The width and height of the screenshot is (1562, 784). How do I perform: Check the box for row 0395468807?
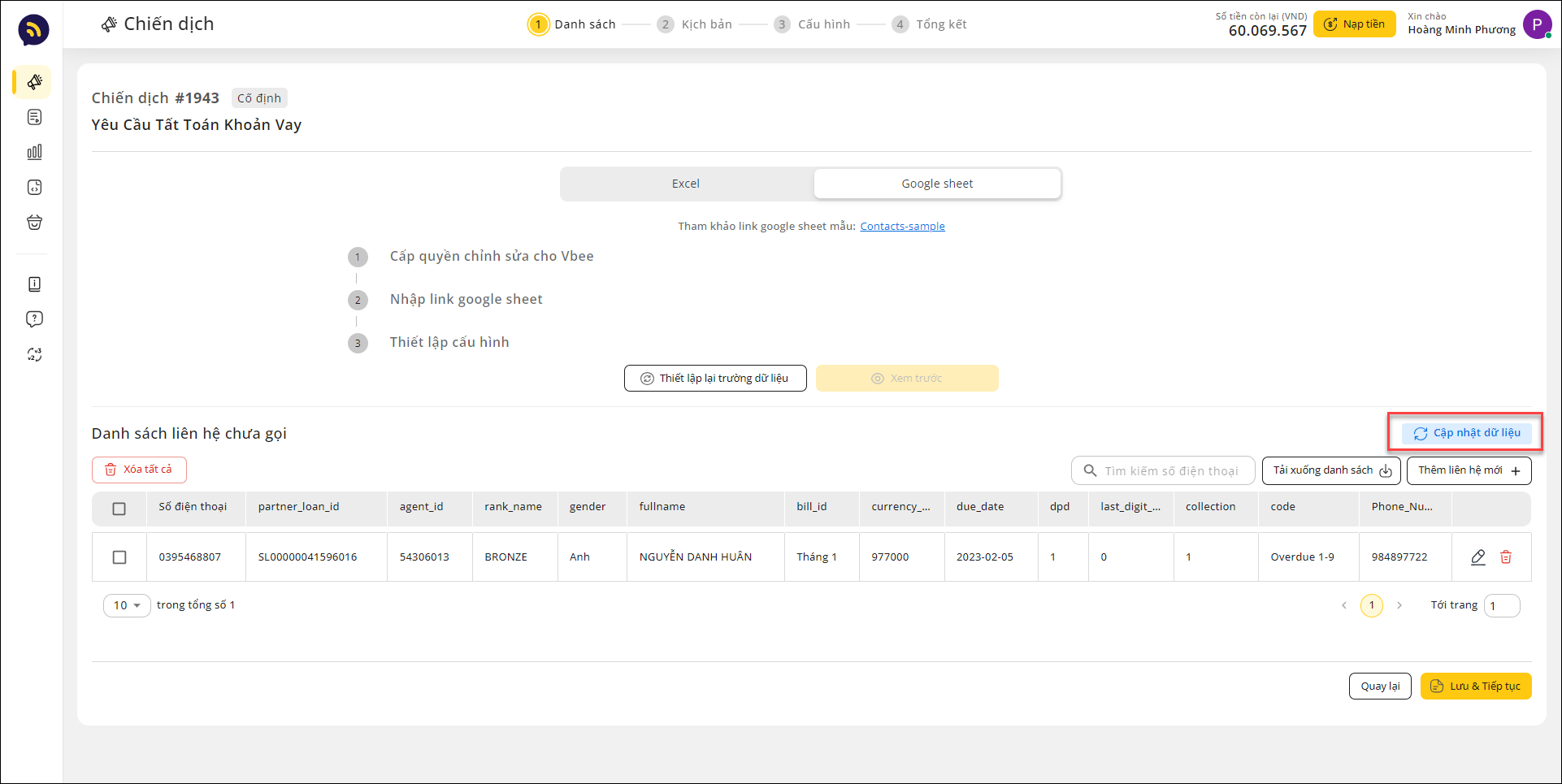click(x=119, y=557)
